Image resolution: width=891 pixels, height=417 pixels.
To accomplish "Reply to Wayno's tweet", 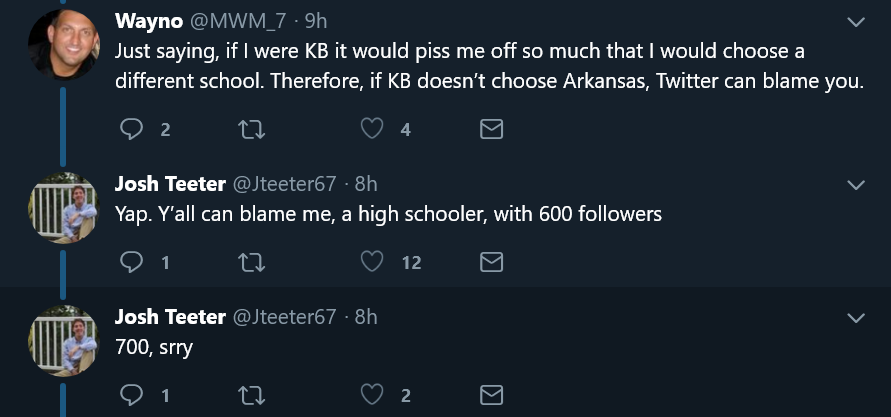I will [x=132, y=129].
